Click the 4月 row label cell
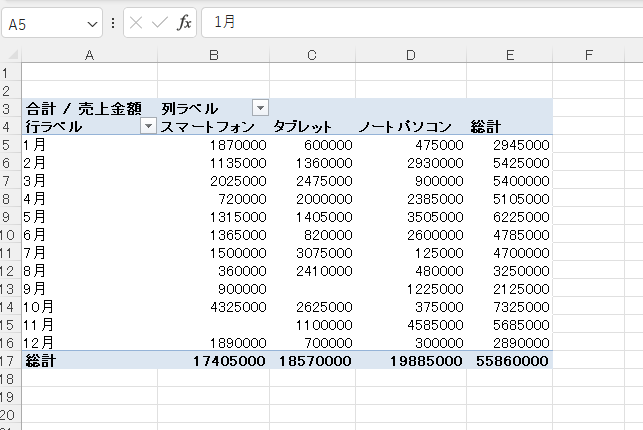Image resolution: width=643 pixels, height=430 pixels. pyautogui.click(x=90, y=199)
